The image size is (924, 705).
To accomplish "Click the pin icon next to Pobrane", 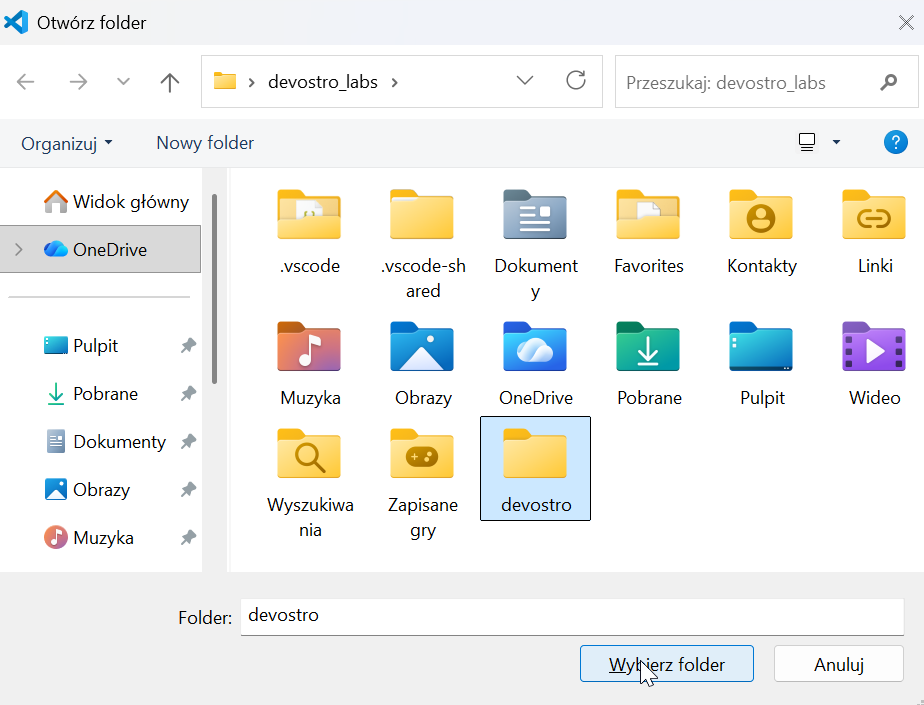I will pyautogui.click(x=188, y=393).
